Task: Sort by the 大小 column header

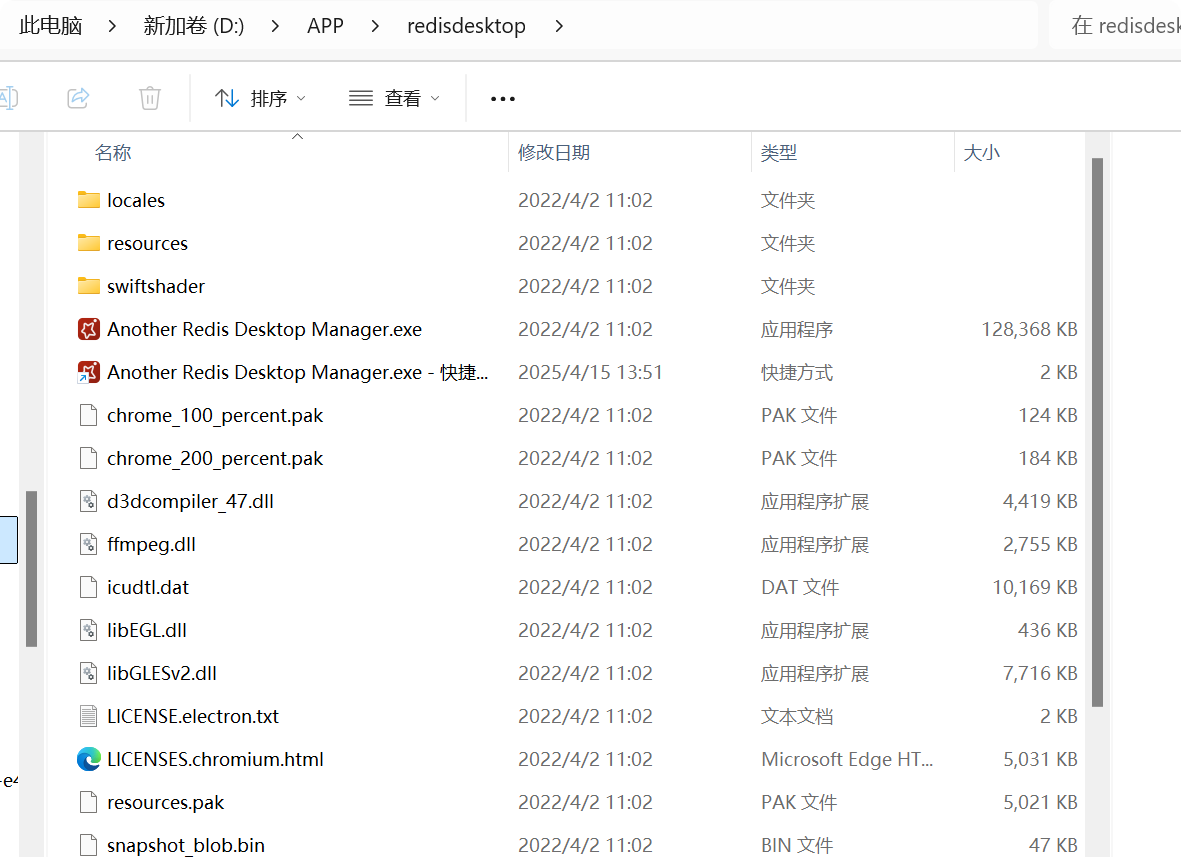Action: click(x=981, y=153)
